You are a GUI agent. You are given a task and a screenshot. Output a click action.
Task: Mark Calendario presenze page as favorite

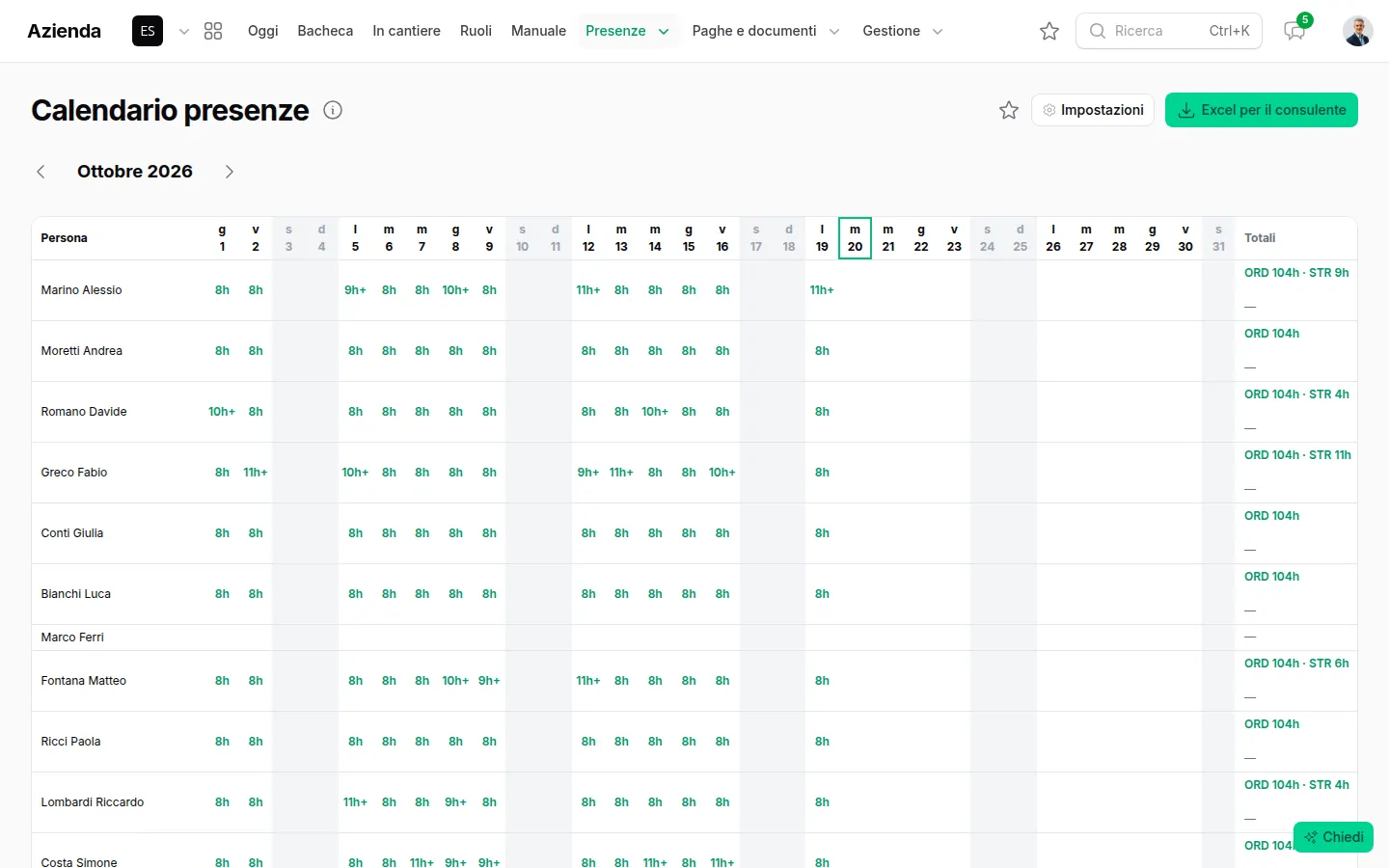pos(1009,110)
